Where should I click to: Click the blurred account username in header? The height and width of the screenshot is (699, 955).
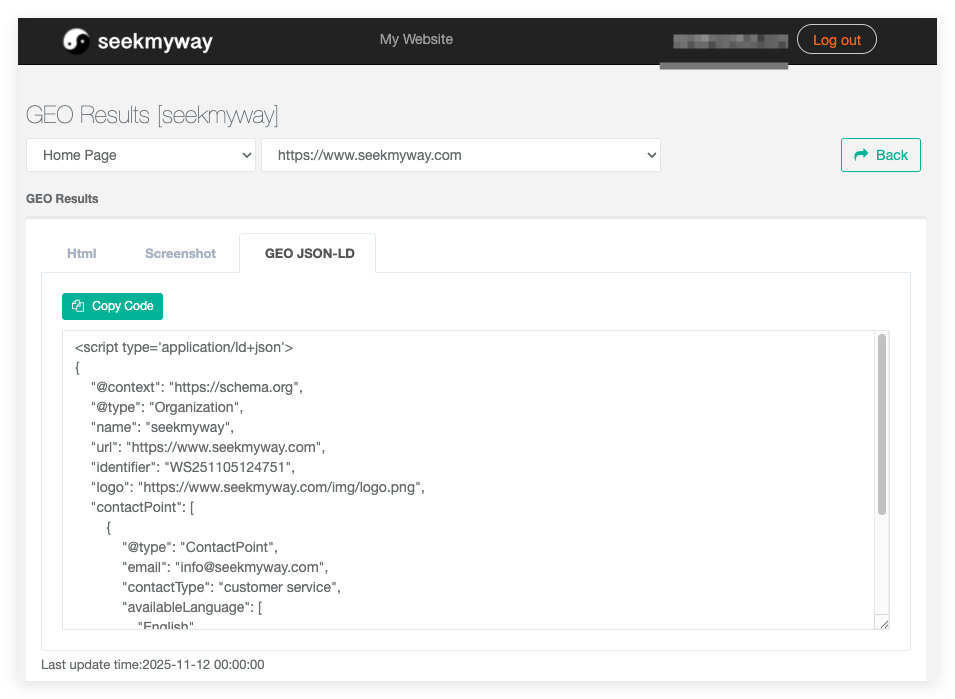[x=730, y=41]
